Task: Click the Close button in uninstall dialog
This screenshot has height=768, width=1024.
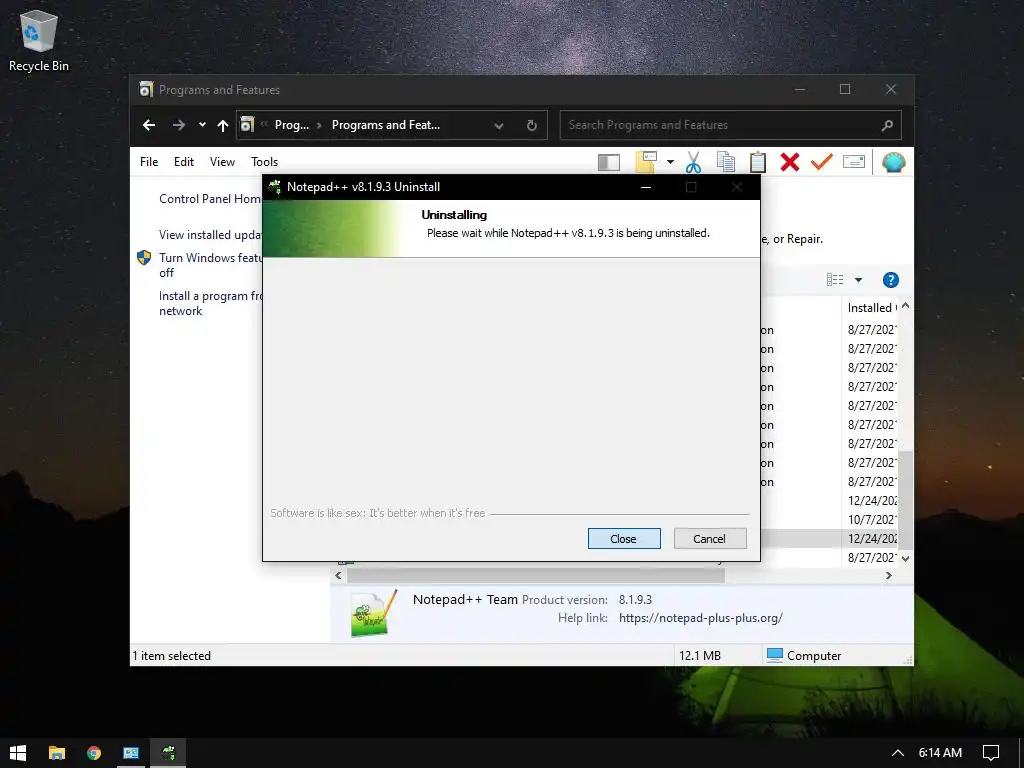Action: (624, 539)
